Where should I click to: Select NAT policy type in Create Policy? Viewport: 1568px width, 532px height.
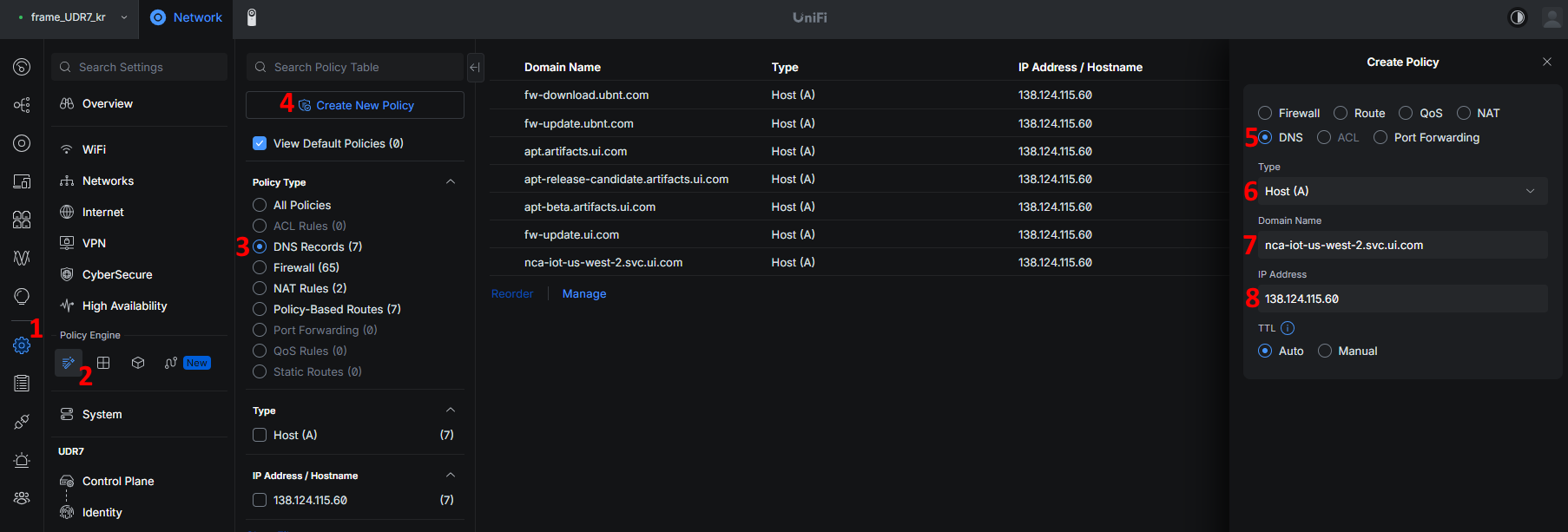point(1464,113)
